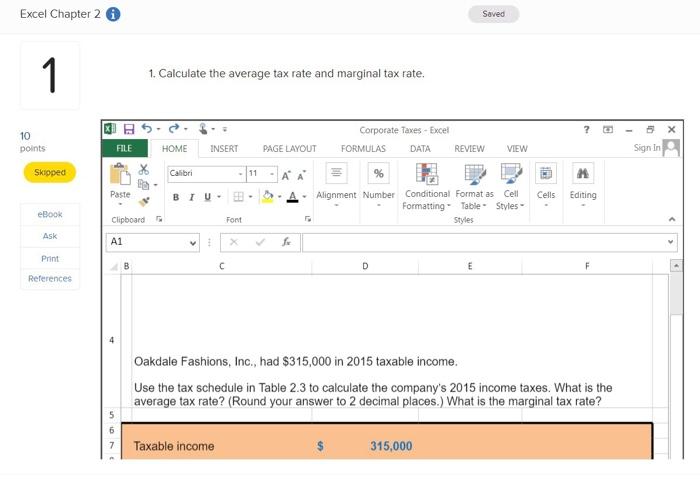This screenshot has height=480, width=700.
Task: Open the Editing binoculars group
Action: (x=583, y=186)
